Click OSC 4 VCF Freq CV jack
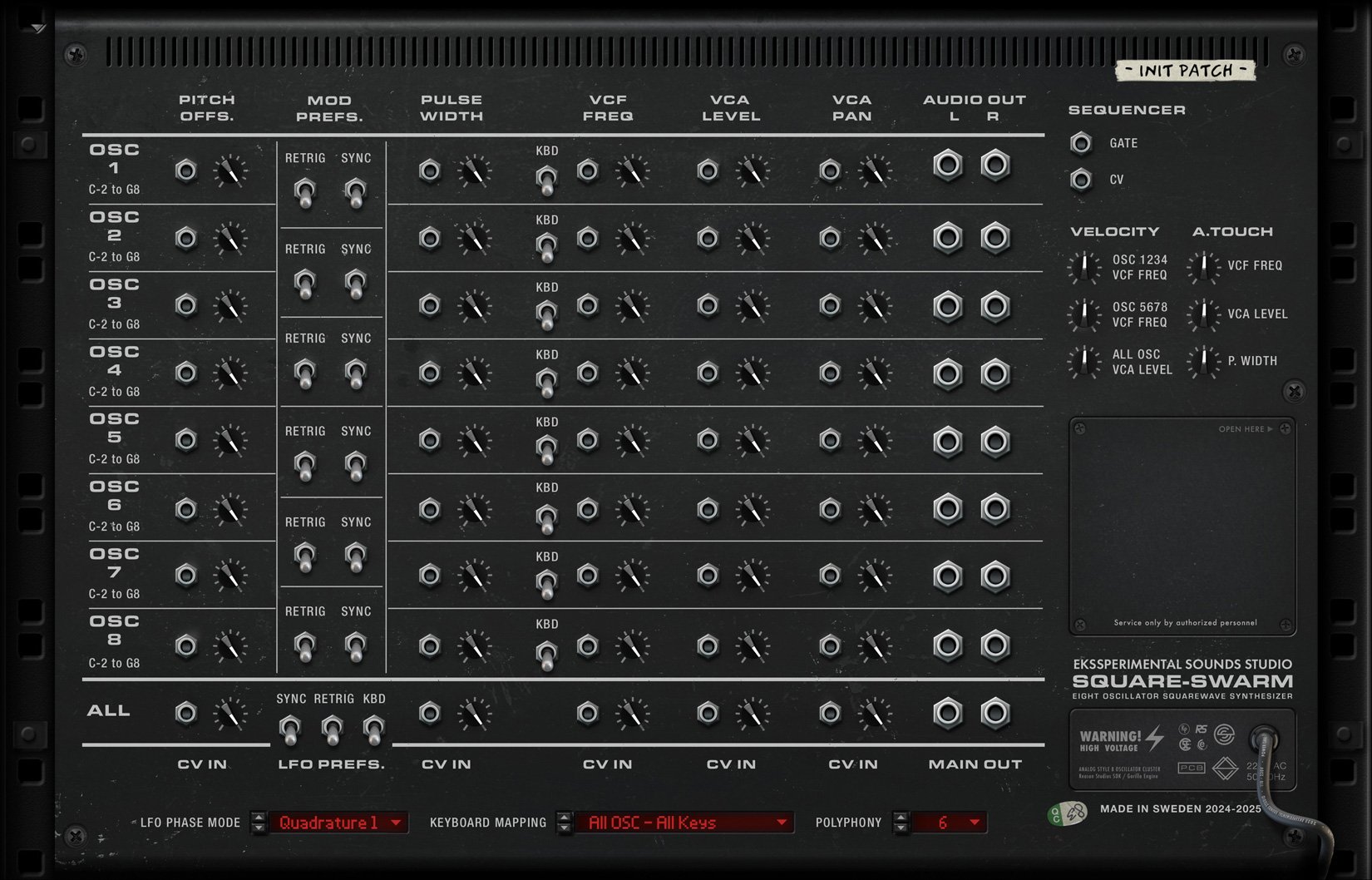This screenshot has height=880, width=1372. click(x=588, y=373)
